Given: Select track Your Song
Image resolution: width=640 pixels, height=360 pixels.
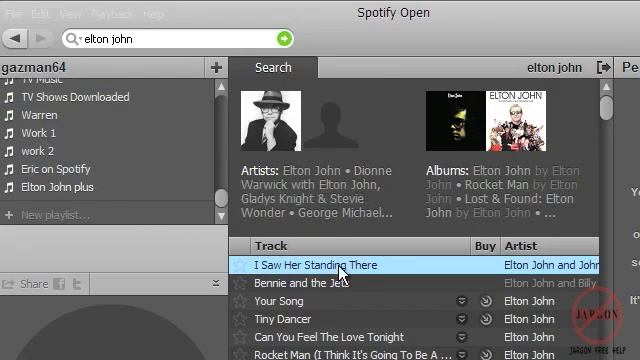Looking at the screenshot, I should point(279,301).
